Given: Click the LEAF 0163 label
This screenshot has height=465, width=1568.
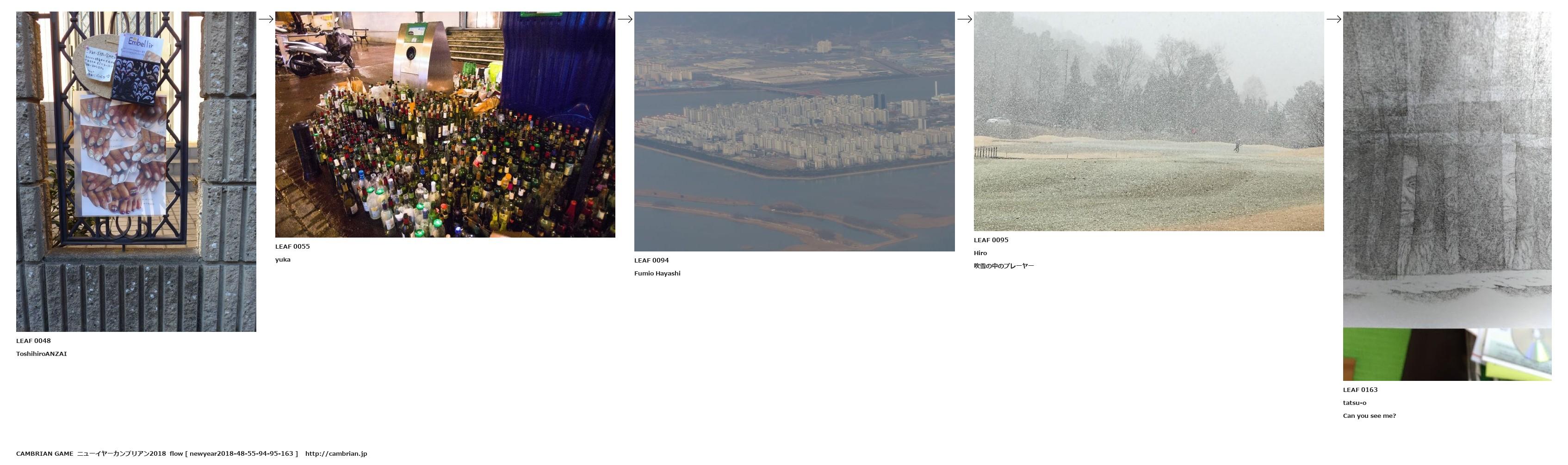Looking at the screenshot, I should (x=1360, y=390).
